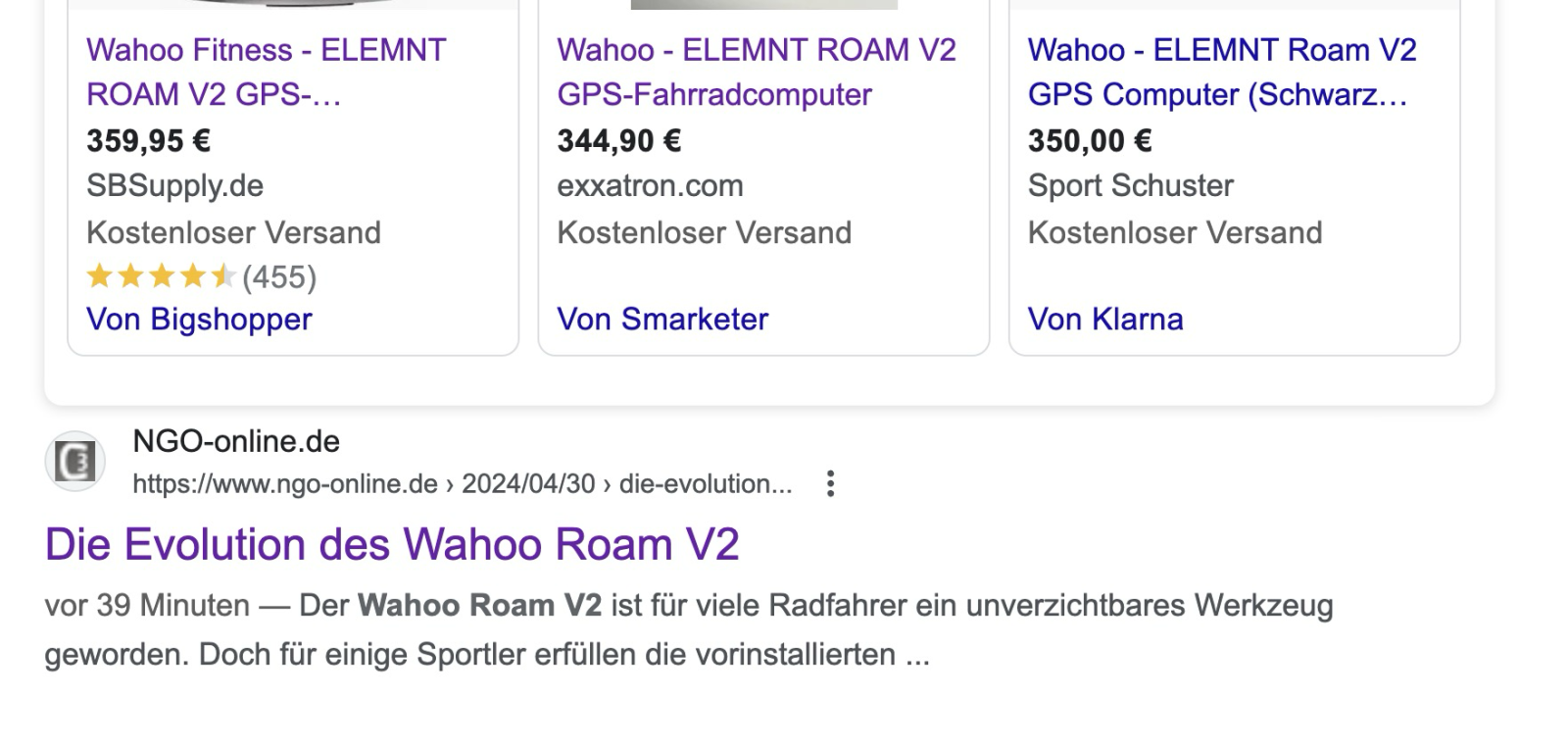Click the 'Von Bigshopper' link
This screenshot has width=1568, height=745.
pyautogui.click(x=199, y=320)
